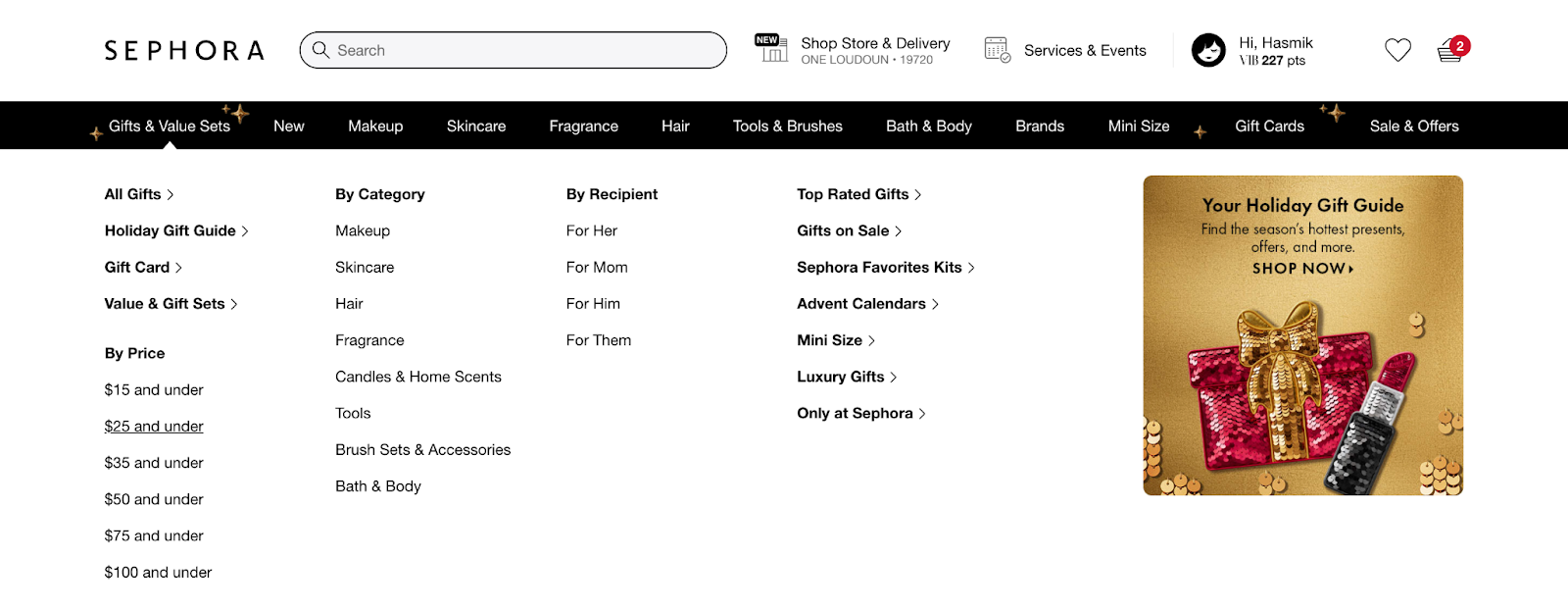1568x609 pixels.
Task: Select For Him gifts
Action: (x=593, y=304)
